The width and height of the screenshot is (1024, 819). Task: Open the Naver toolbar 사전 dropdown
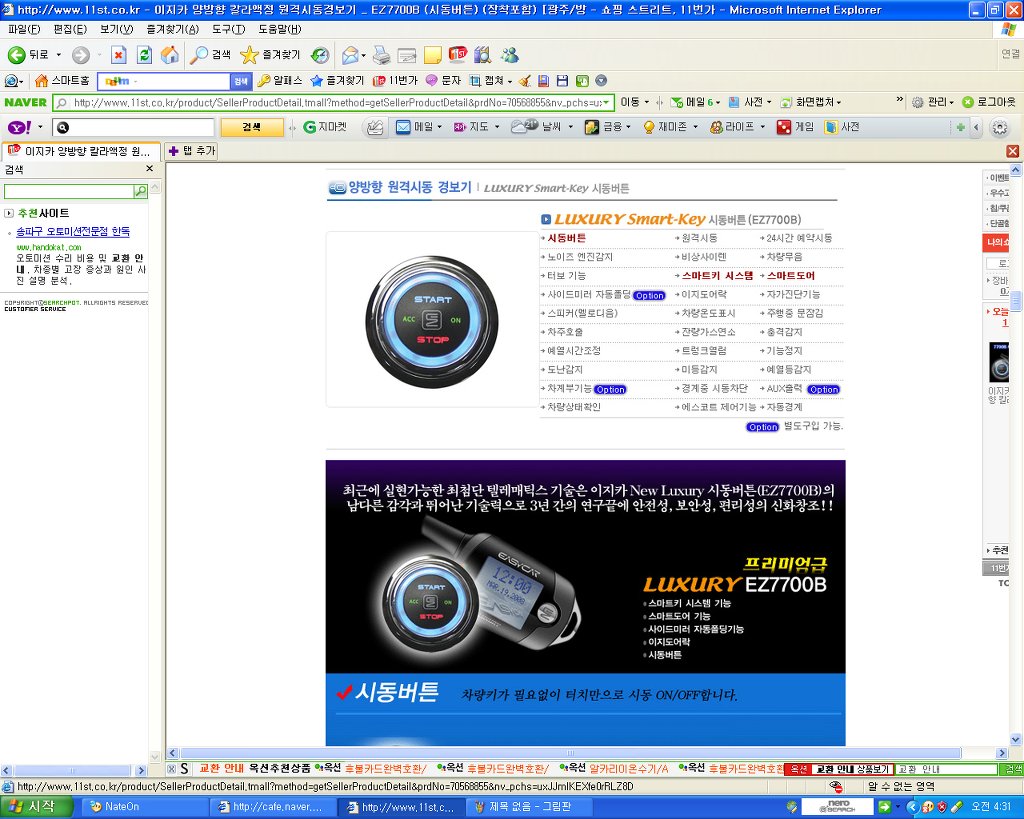tap(769, 102)
